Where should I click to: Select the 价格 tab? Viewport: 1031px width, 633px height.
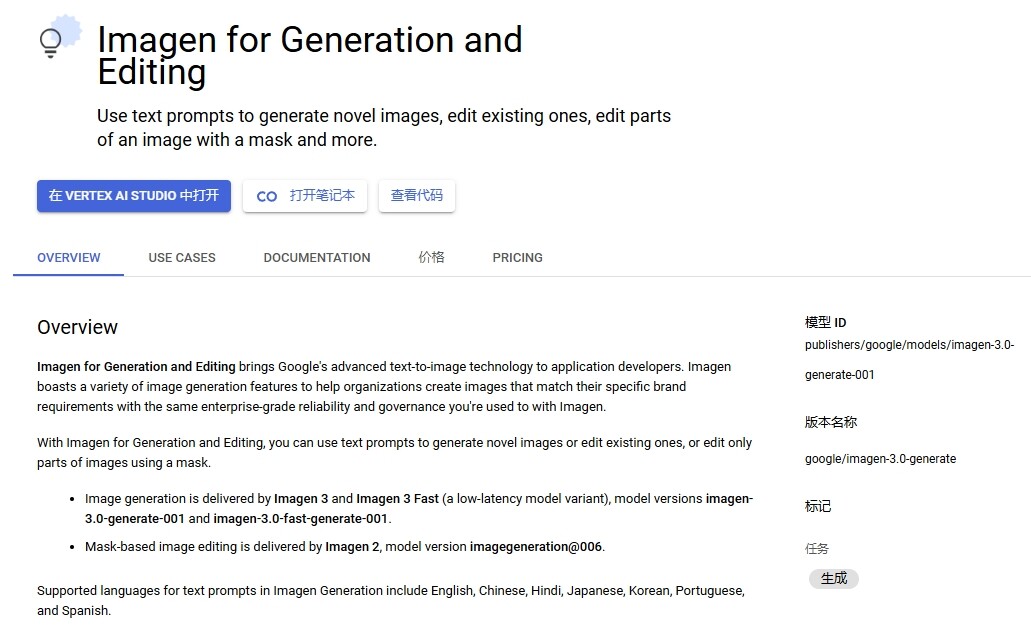431,258
